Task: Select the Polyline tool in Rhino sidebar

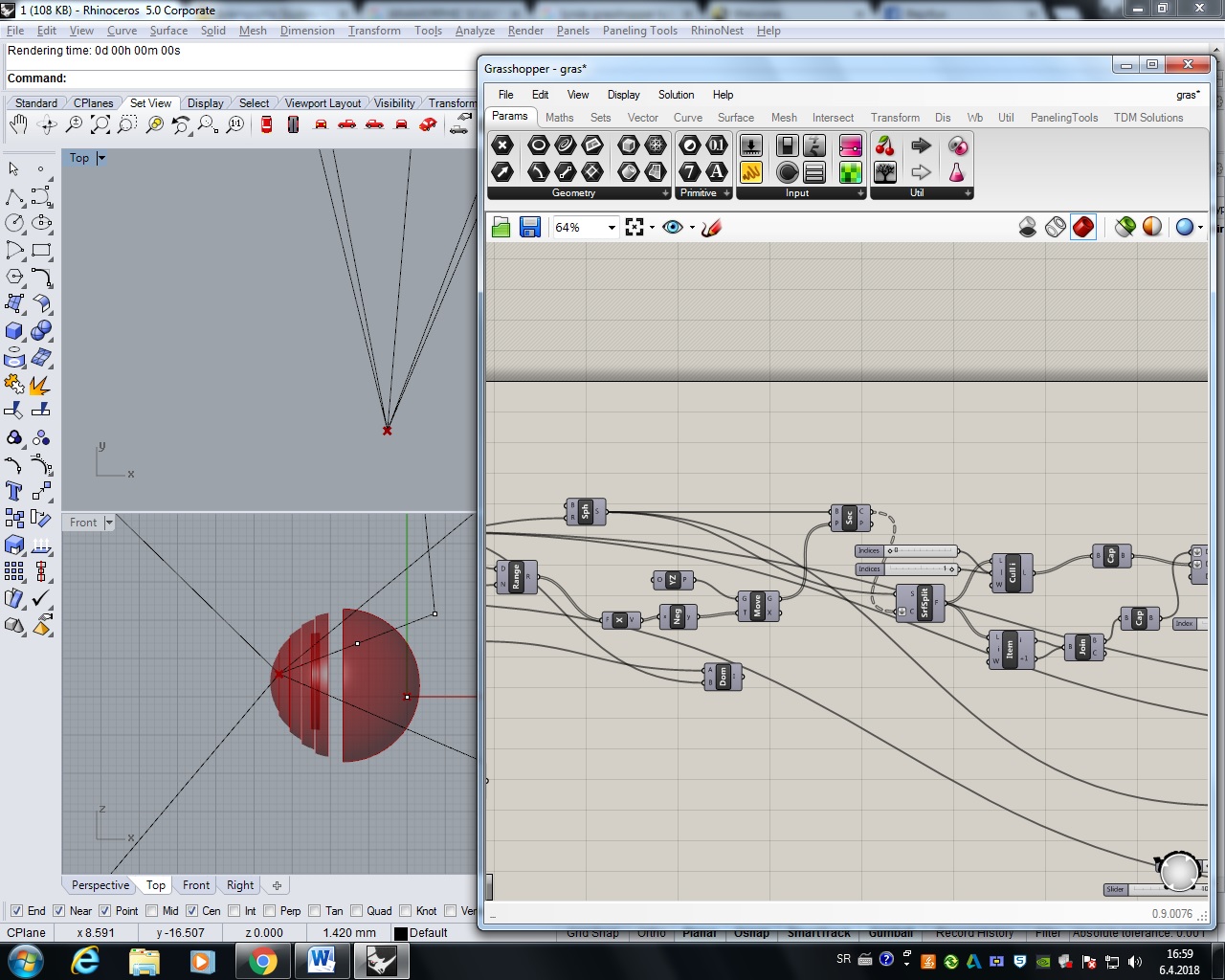Action: pyautogui.click(x=14, y=197)
